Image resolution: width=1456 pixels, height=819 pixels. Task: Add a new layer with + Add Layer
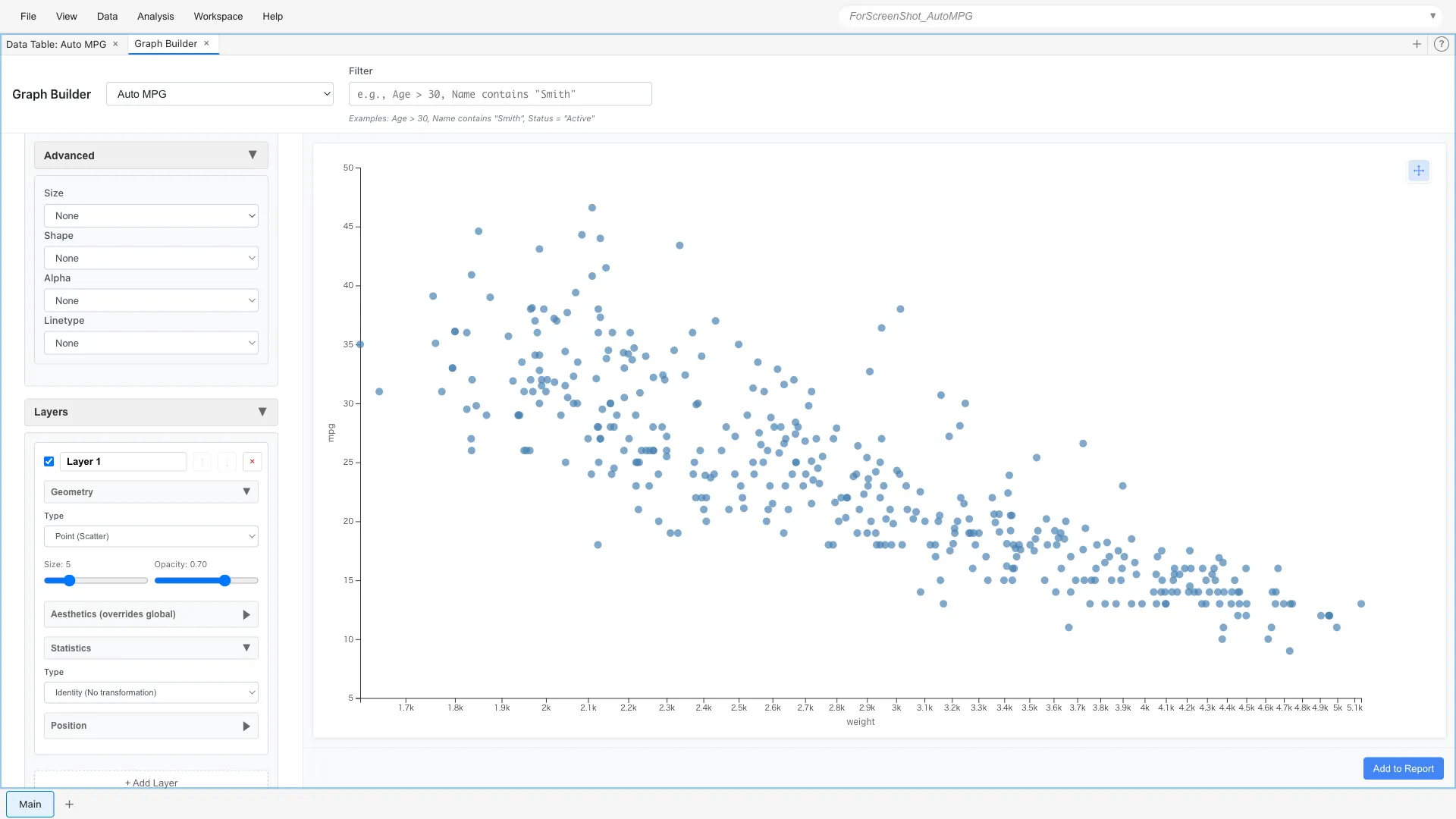tap(150, 783)
